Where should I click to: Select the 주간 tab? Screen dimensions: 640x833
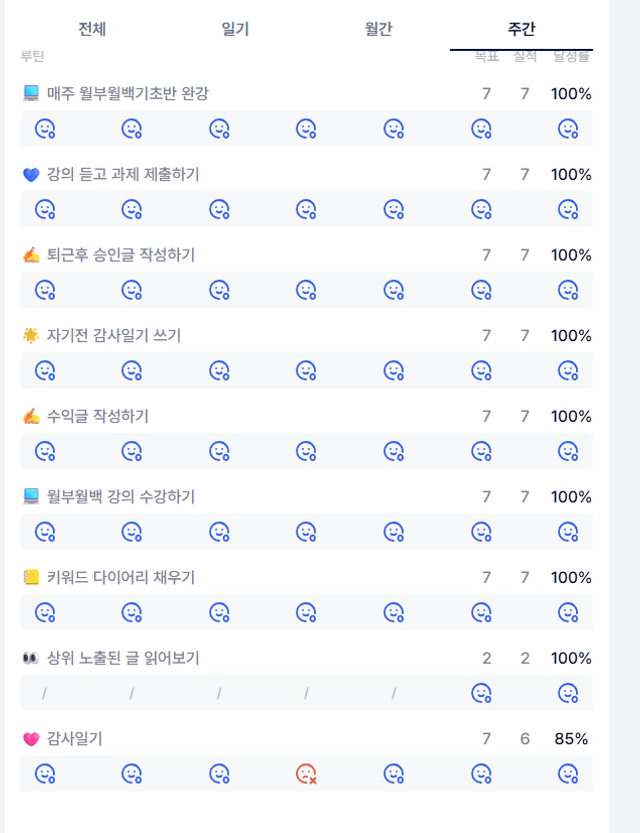521,29
